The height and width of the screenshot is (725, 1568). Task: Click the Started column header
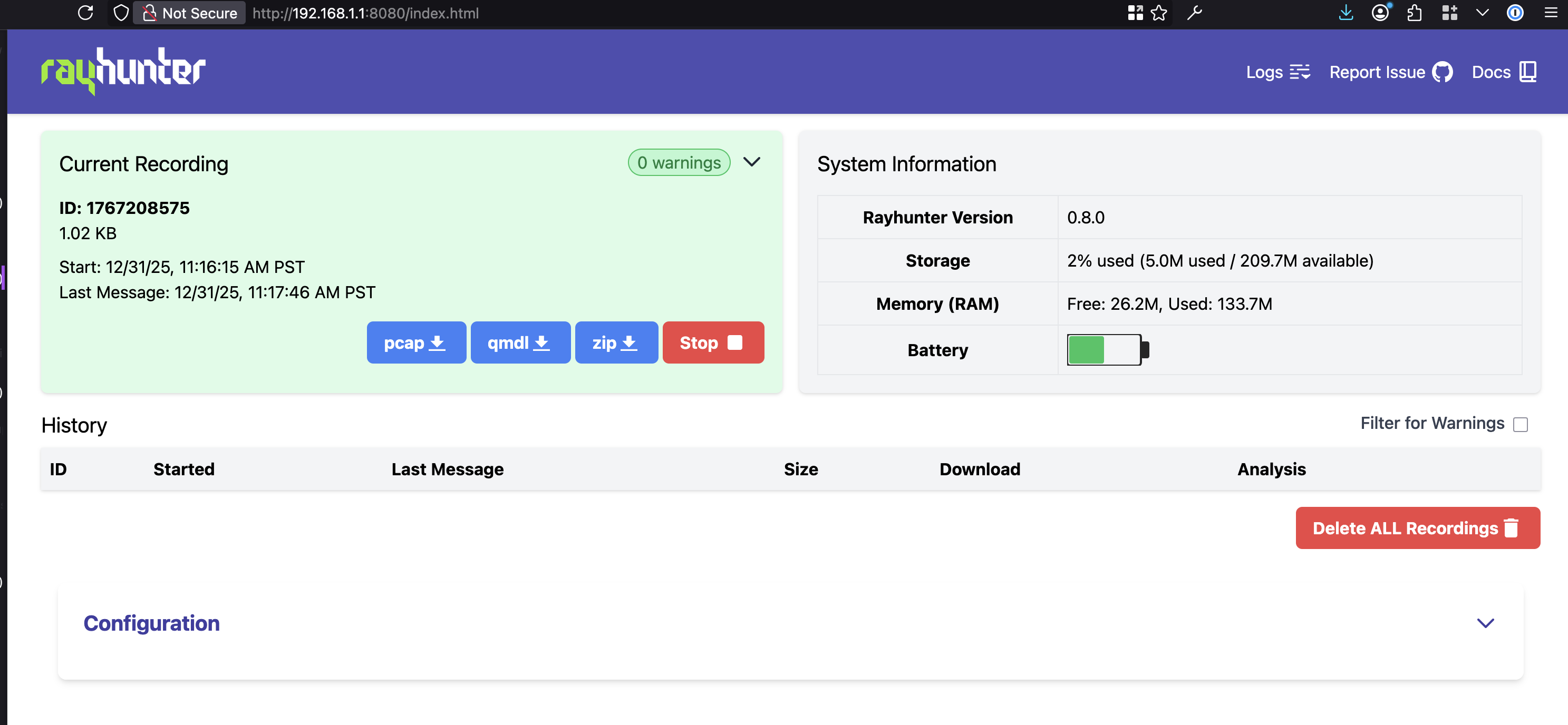click(184, 469)
